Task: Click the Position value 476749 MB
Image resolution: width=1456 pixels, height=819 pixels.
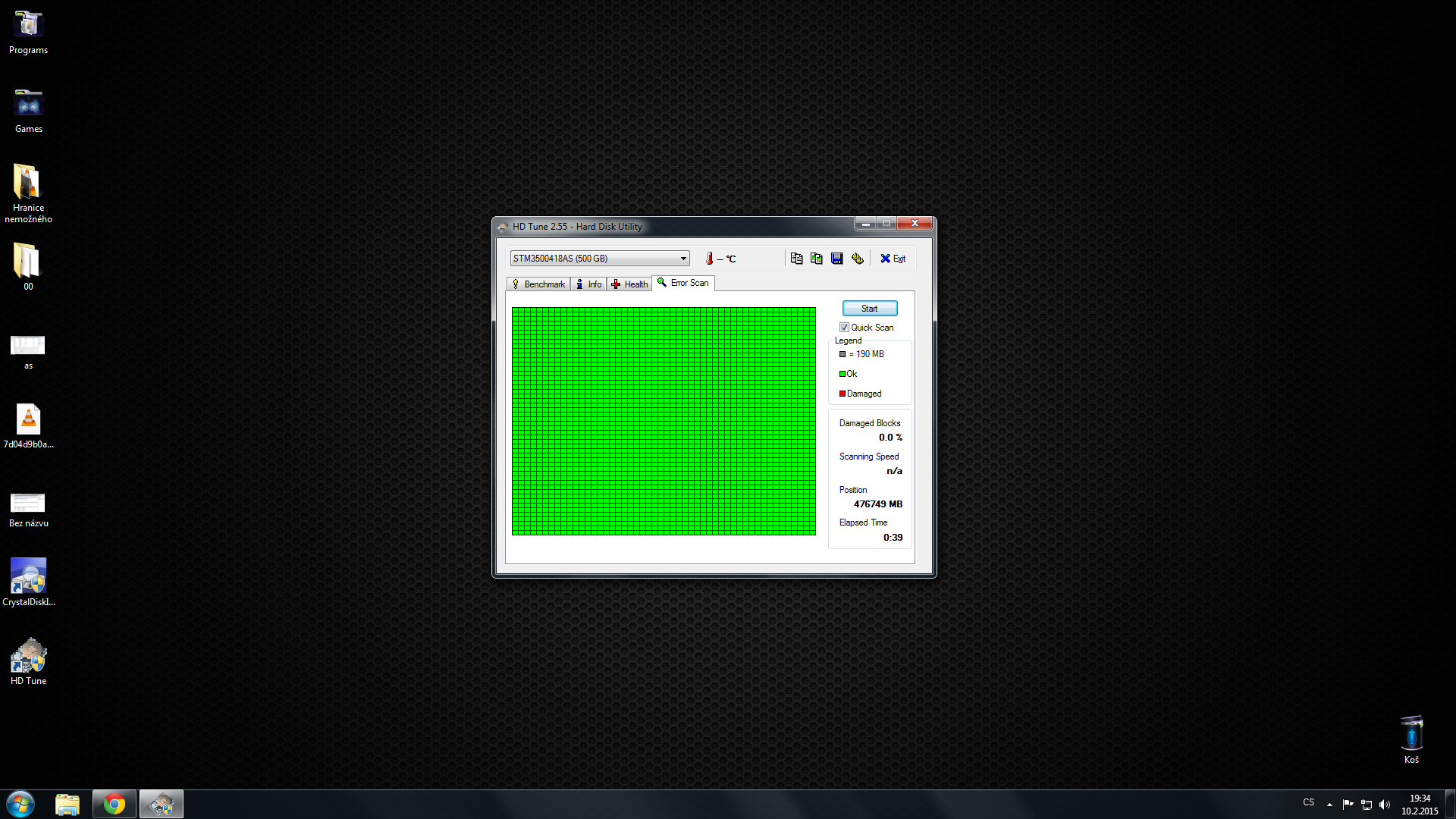Action: pos(878,504)
